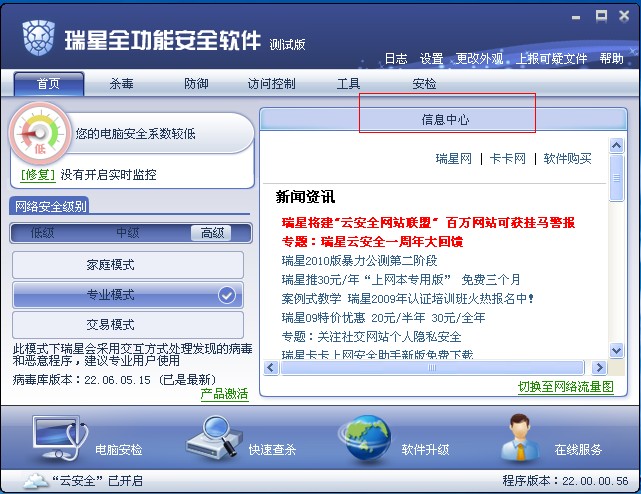Screen dimensions: 641x494
Task: Click the security level gauge dial
Action: pos(39,133)
